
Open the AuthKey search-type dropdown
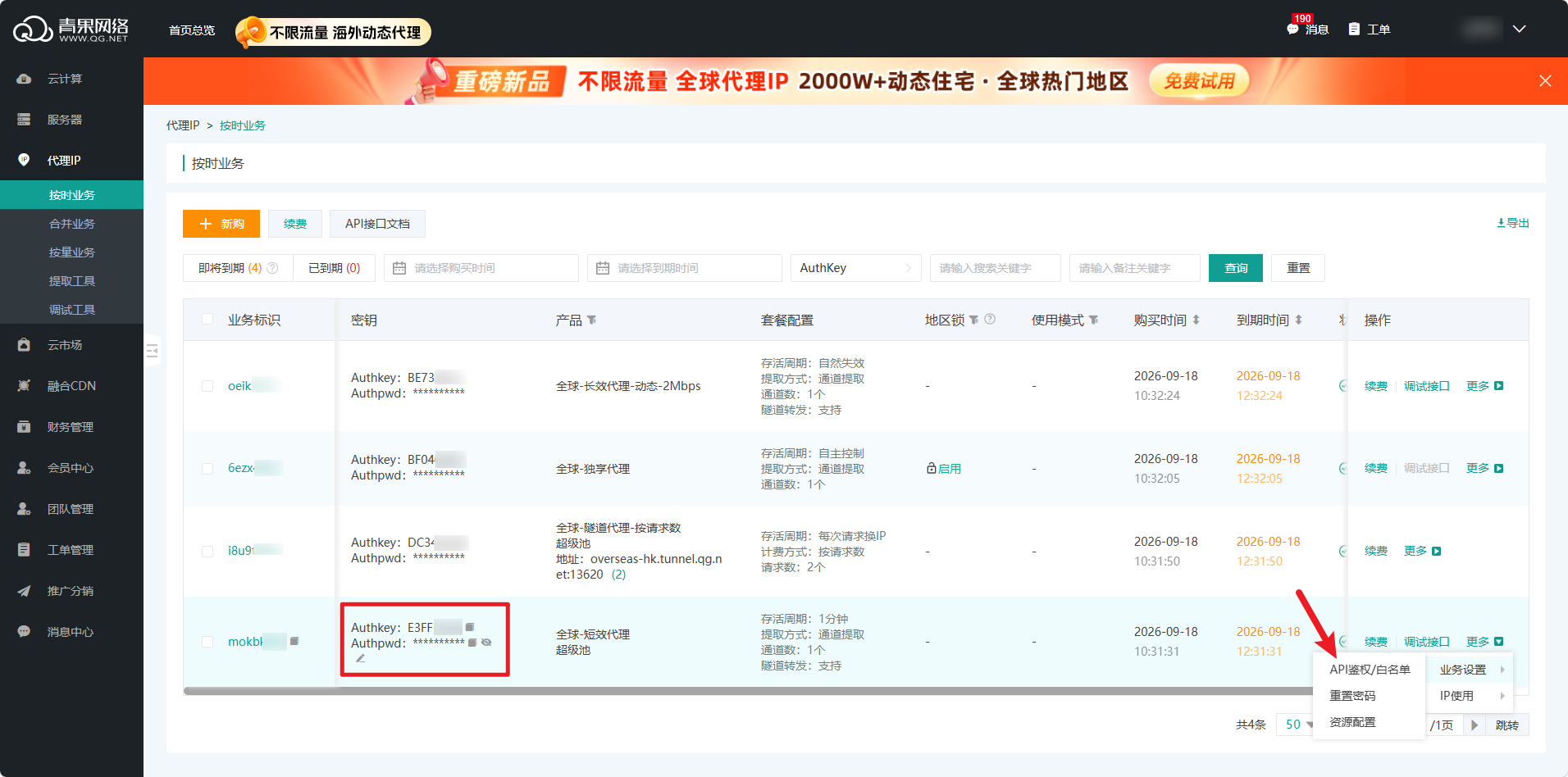855,268
